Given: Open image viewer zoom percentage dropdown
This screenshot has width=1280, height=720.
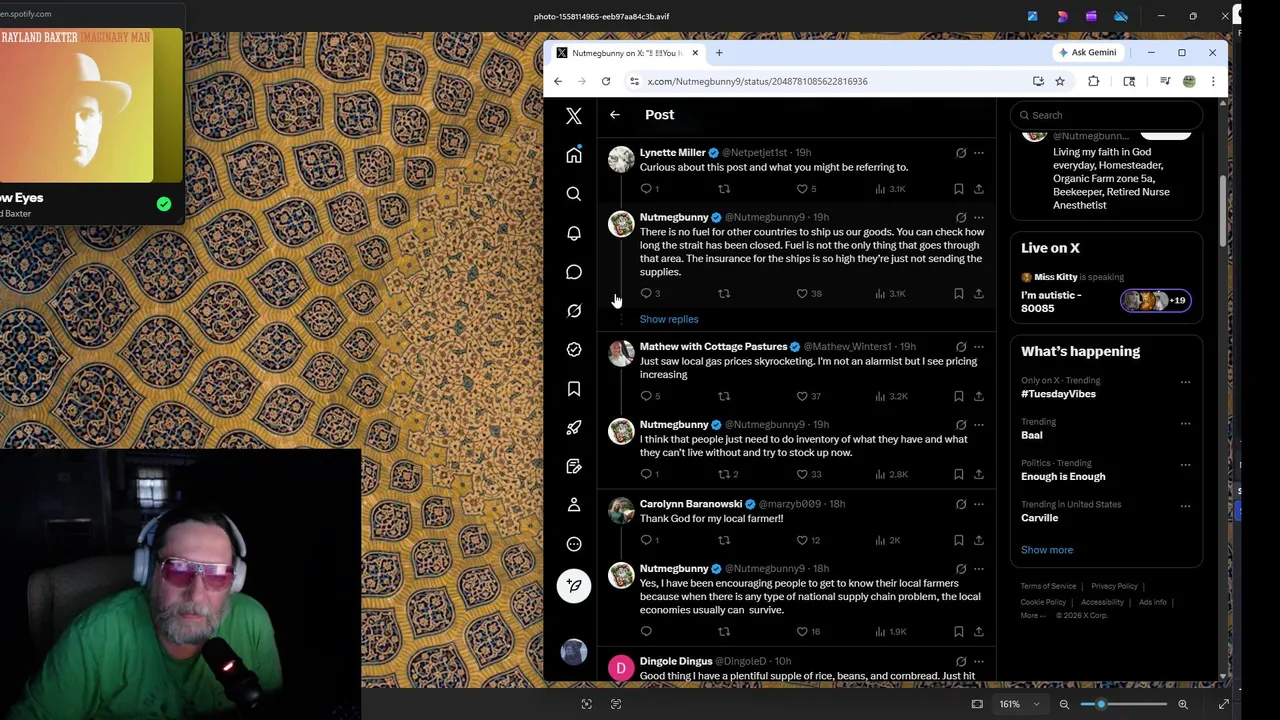Looking at the screenshot, I should coord(1018,704).
